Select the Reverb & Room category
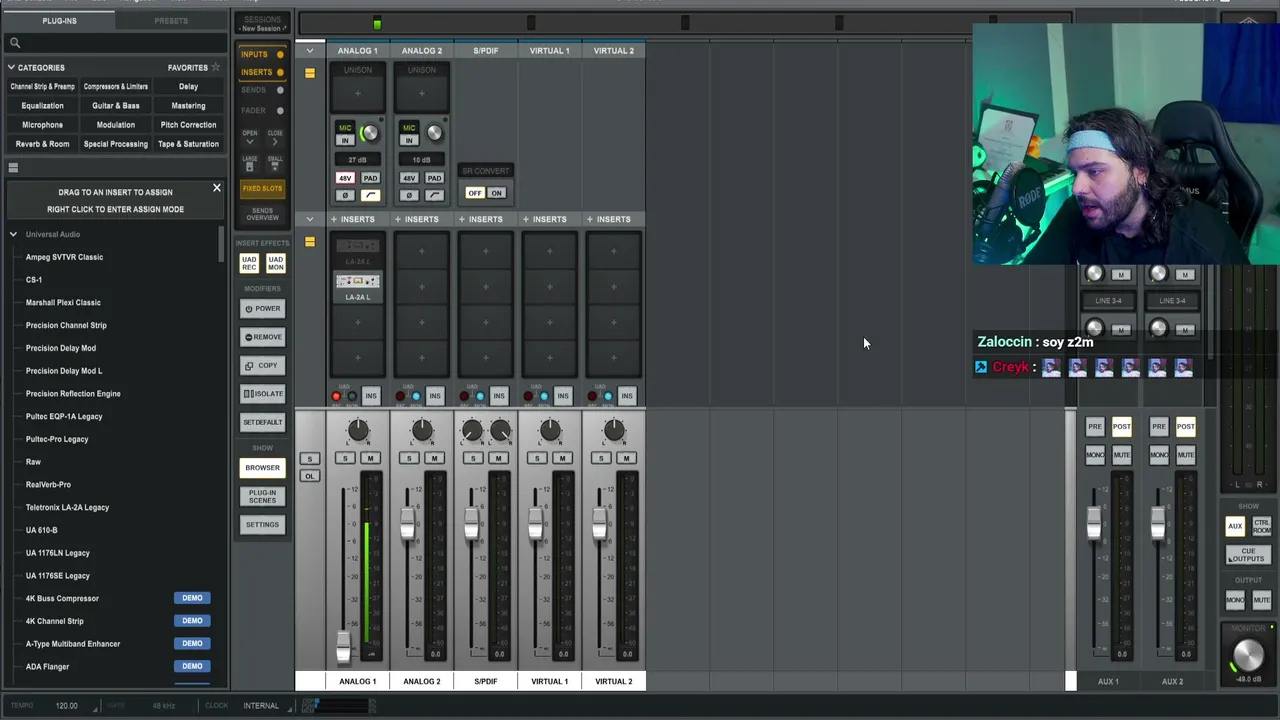The image size is (1280, 720). pyautogui.click(x=42, y=144)
